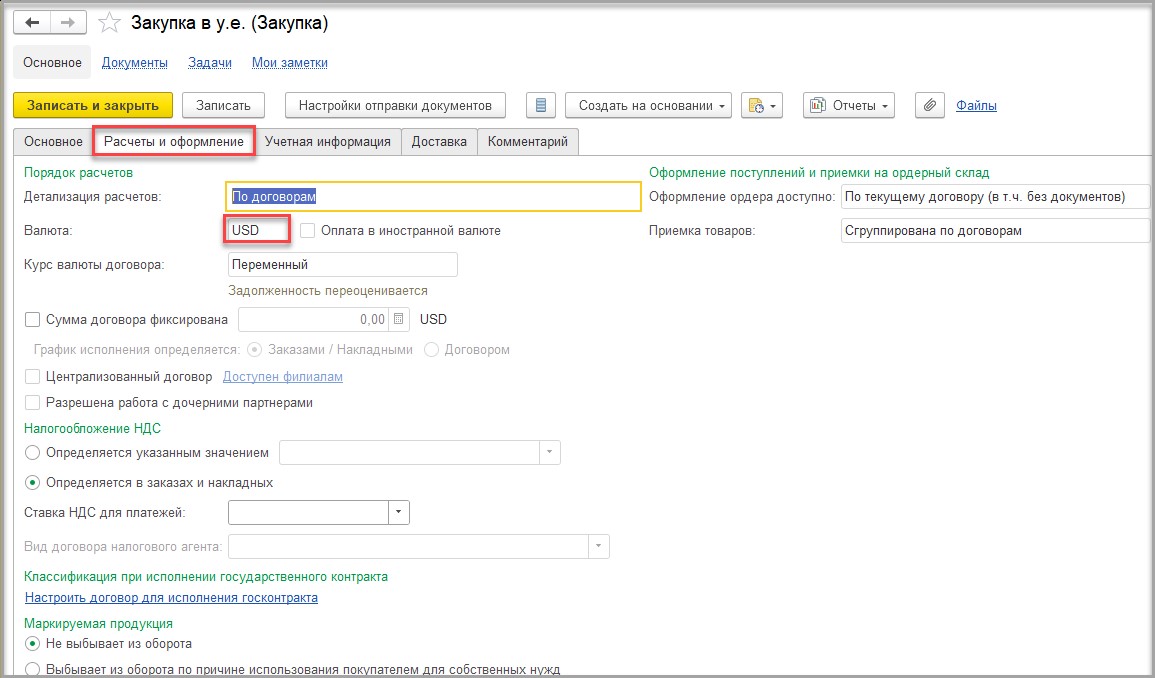The height and width of the screenshot is (678, 1155).
Task: Switch to Учетная информация tab
Action: (328, 142)
